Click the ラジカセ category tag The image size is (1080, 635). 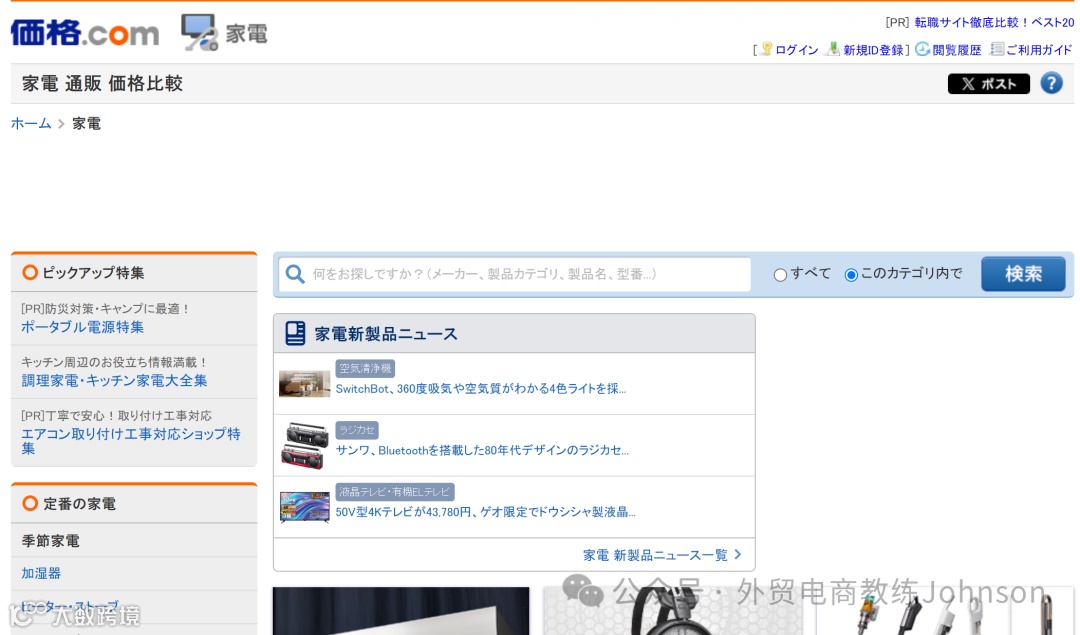[357, 430]
